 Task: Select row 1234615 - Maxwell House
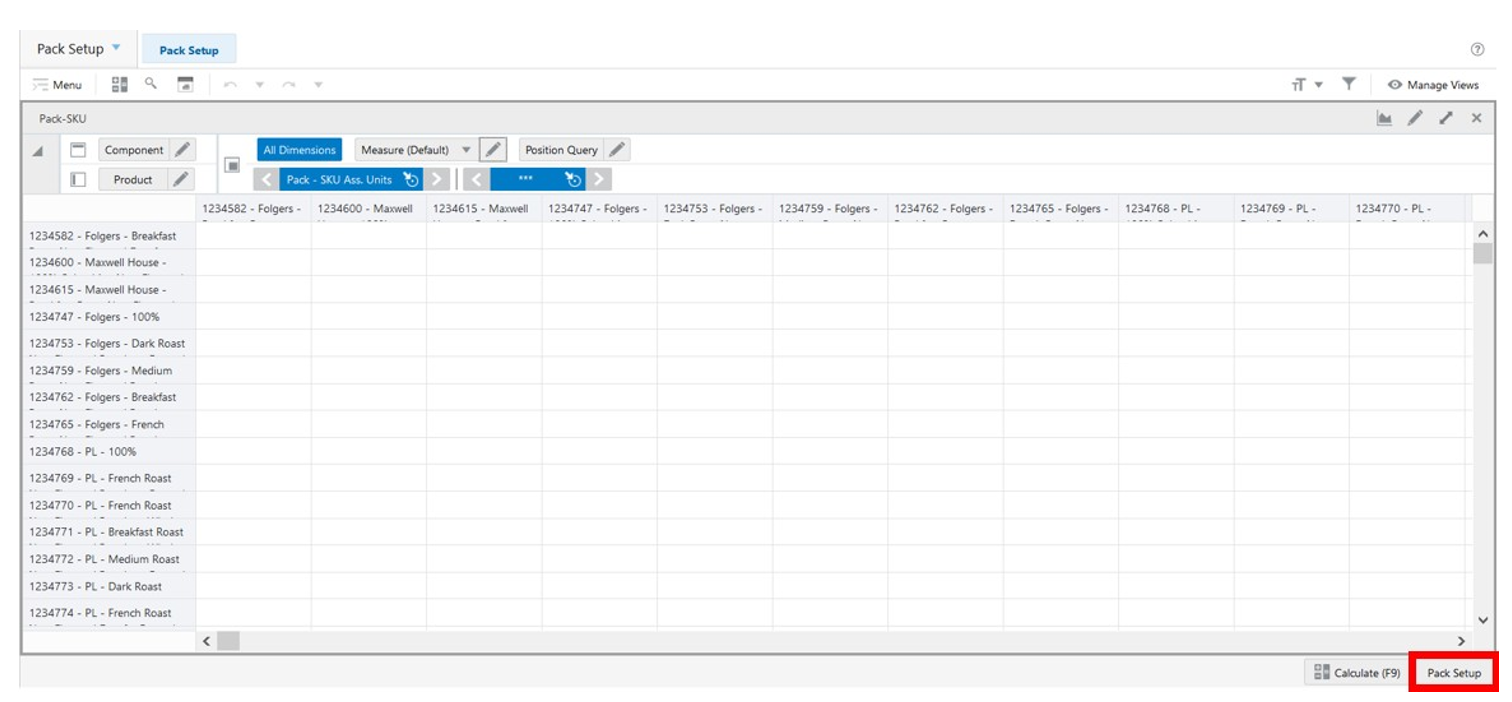109,290
